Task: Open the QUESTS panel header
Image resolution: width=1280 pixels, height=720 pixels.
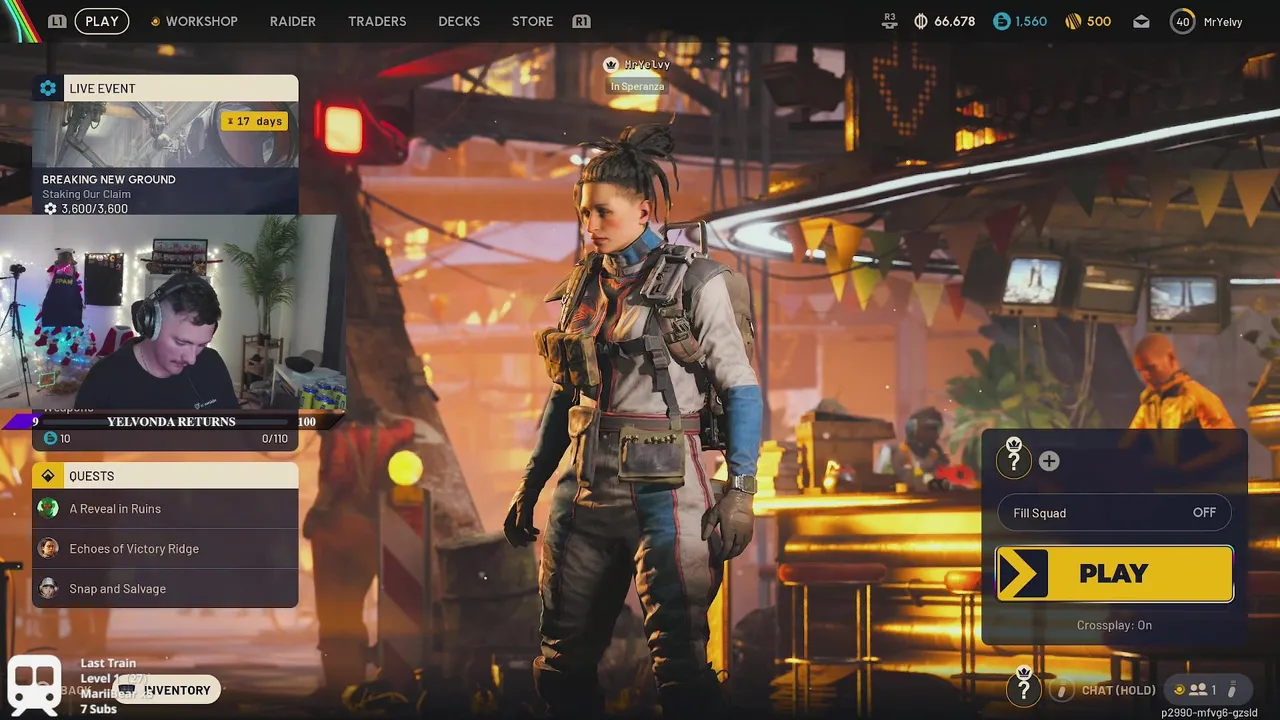Action: (x=165, y=475)
